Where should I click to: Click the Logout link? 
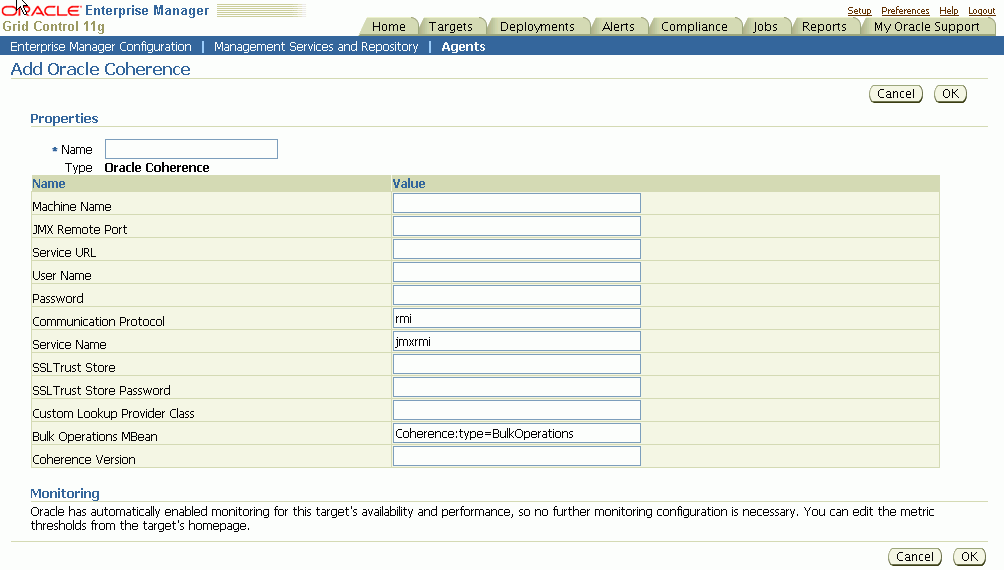982,11
